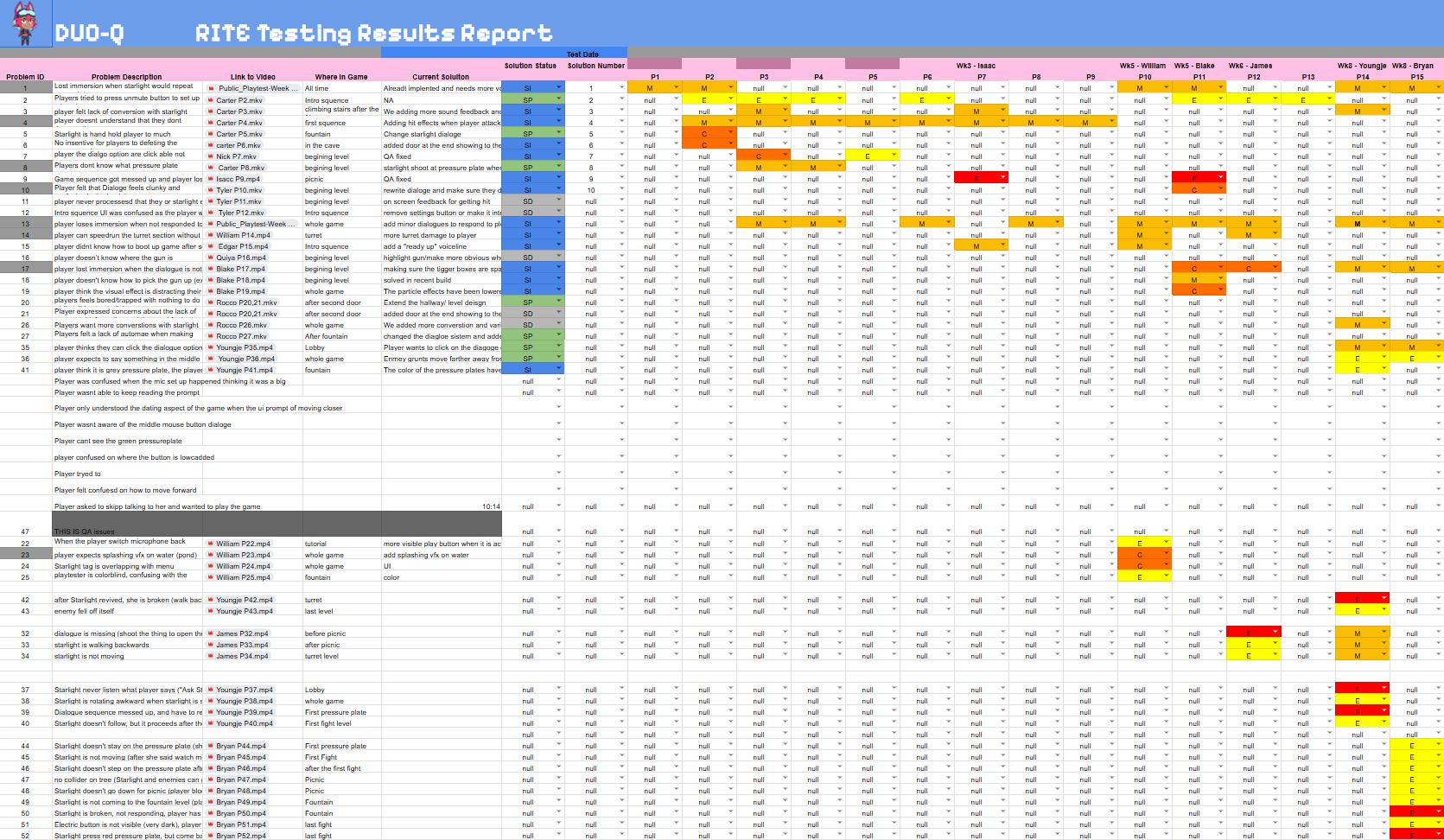The image size is (1444, 840).
Task: Click video file icon beside Rocco P26.mkv
Action: click(210, 325)
